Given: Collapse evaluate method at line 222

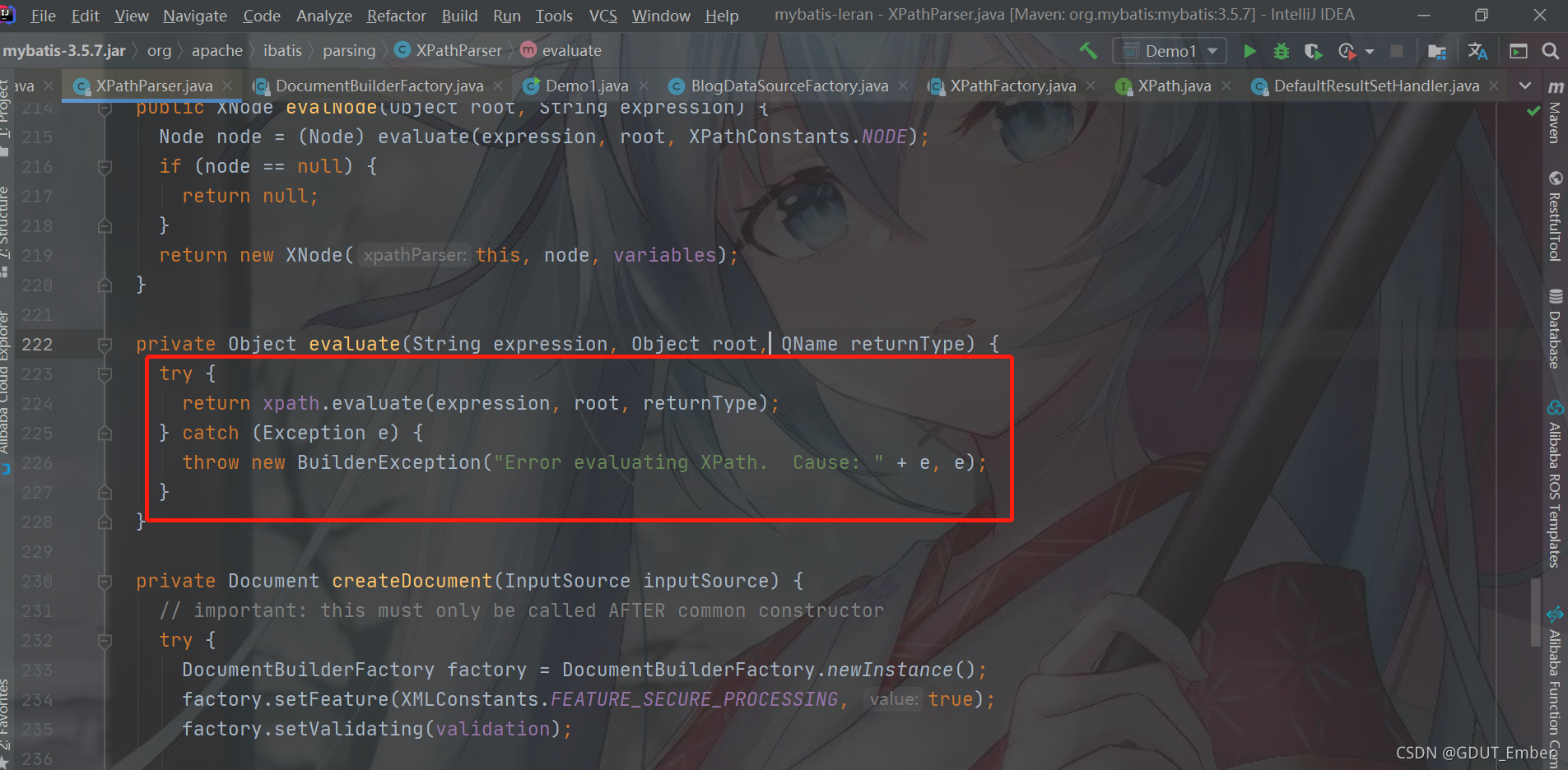Looking at the screenshot, I should [105, 345].
